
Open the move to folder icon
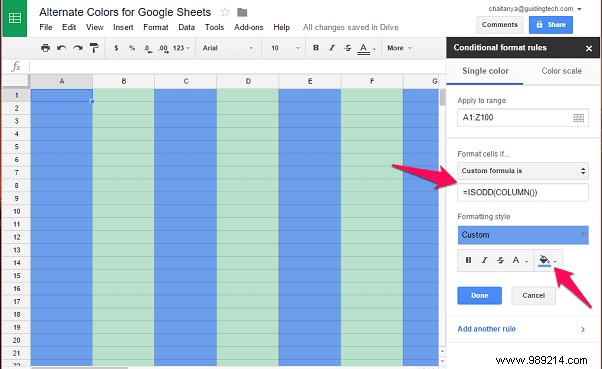coord(242,12)
